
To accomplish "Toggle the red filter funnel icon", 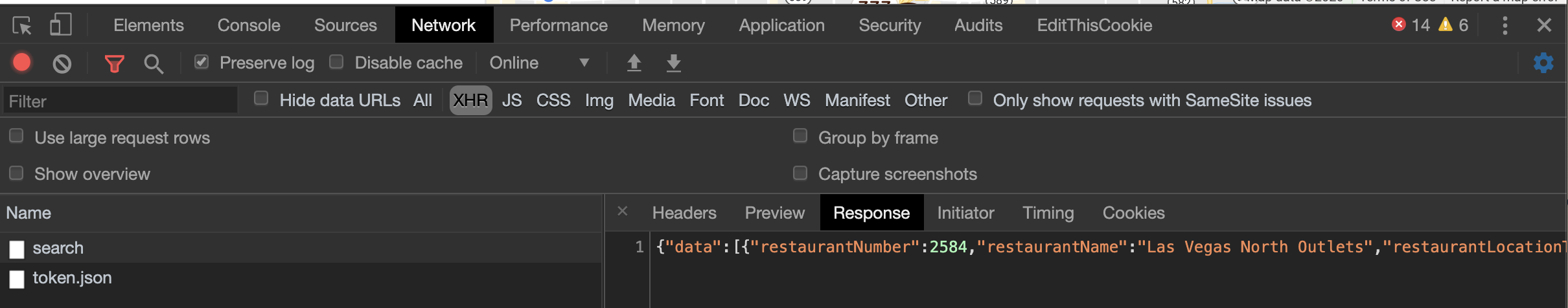I will coord(114,63).
